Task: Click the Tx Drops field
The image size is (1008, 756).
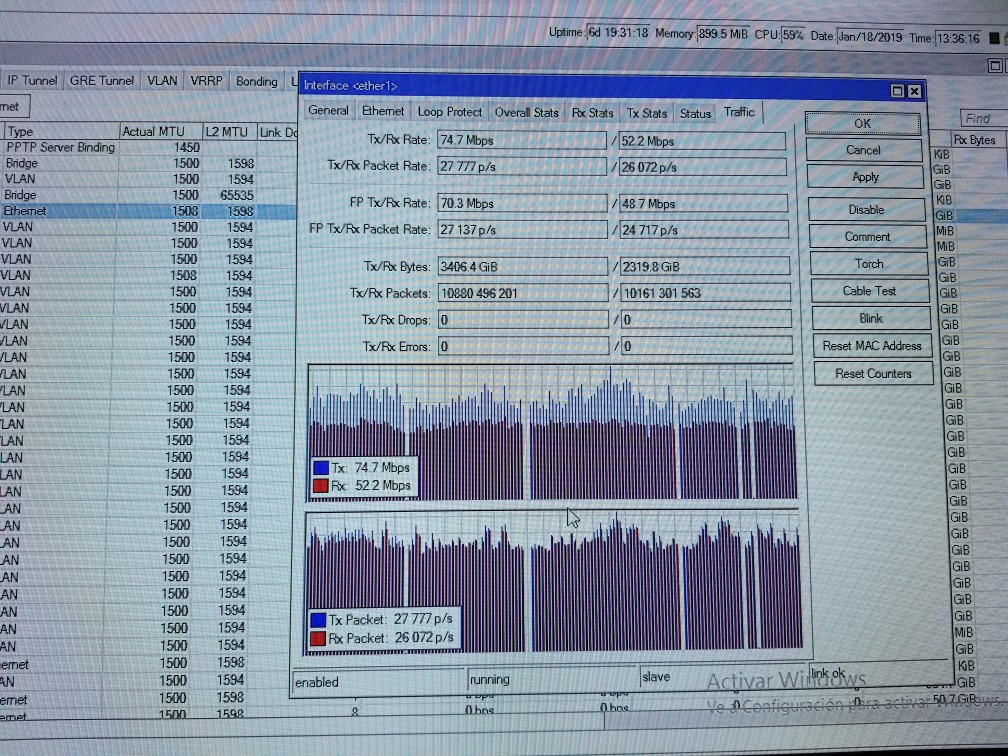Action: click(x=523, y=320)
